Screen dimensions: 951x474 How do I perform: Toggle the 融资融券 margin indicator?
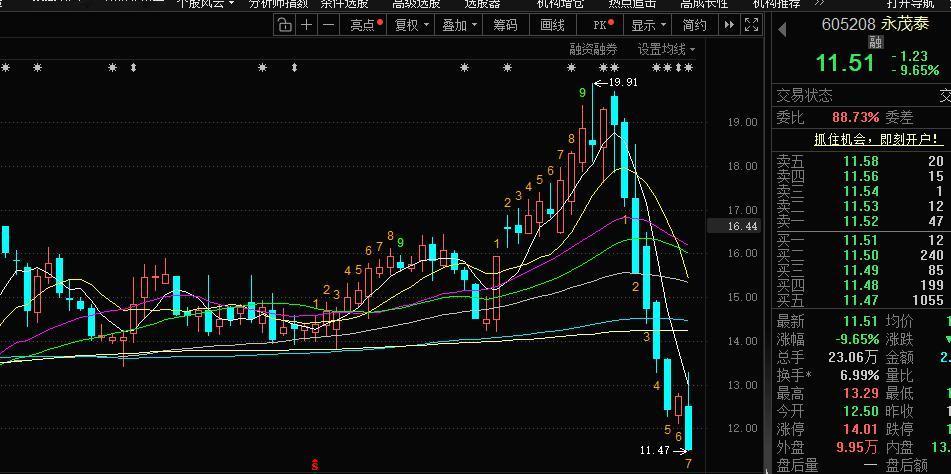point(593,50)
